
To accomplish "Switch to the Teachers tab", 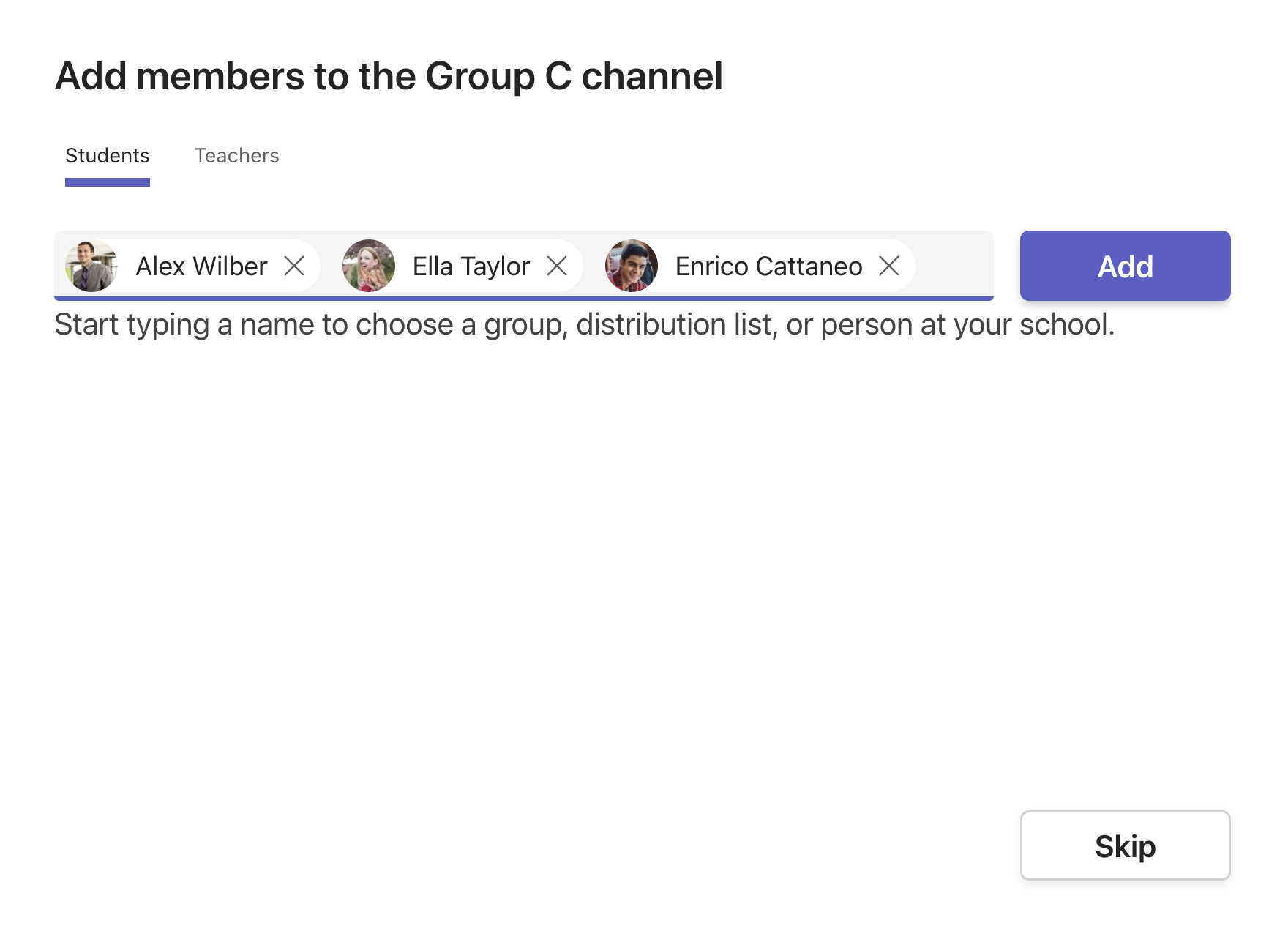I will click(236, 155).
